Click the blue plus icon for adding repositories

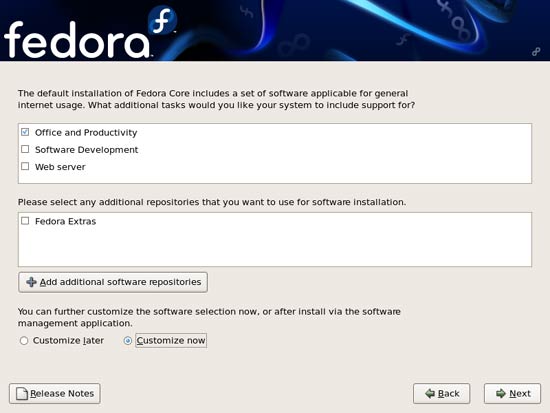coord(31,282)
